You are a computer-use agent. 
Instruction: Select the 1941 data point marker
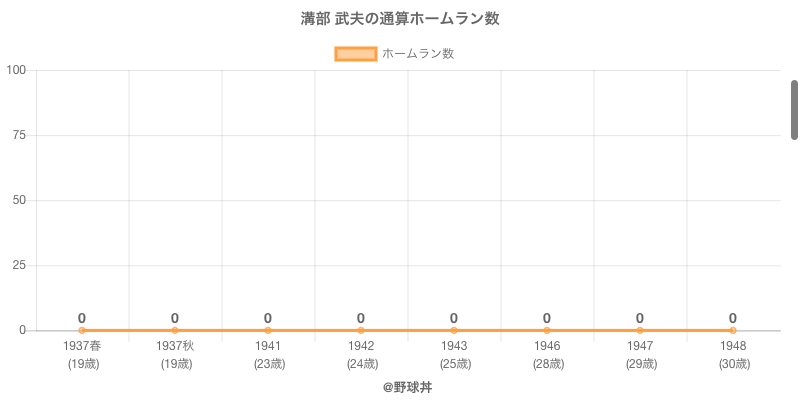pos(268,330)
